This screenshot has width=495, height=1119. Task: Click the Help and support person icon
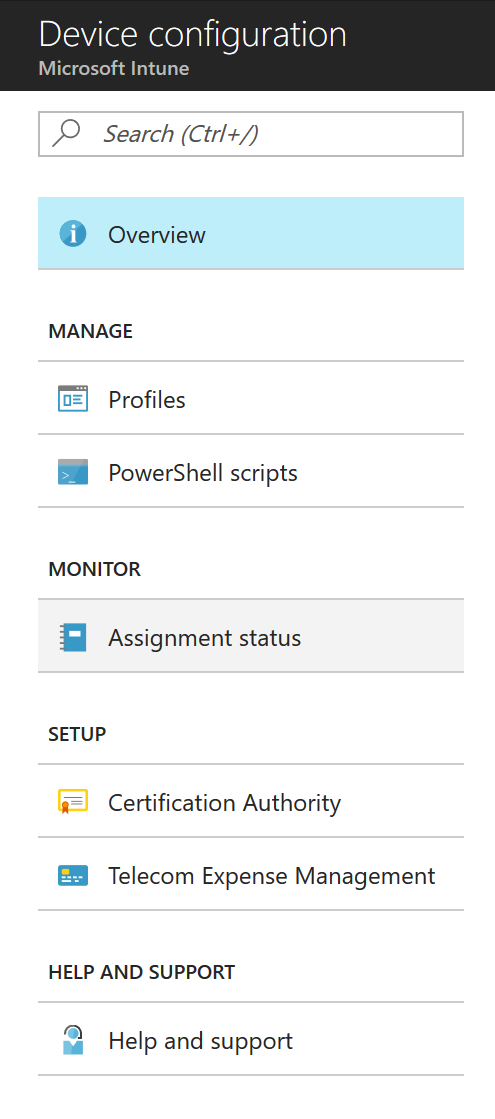[x=73, y=1040]
